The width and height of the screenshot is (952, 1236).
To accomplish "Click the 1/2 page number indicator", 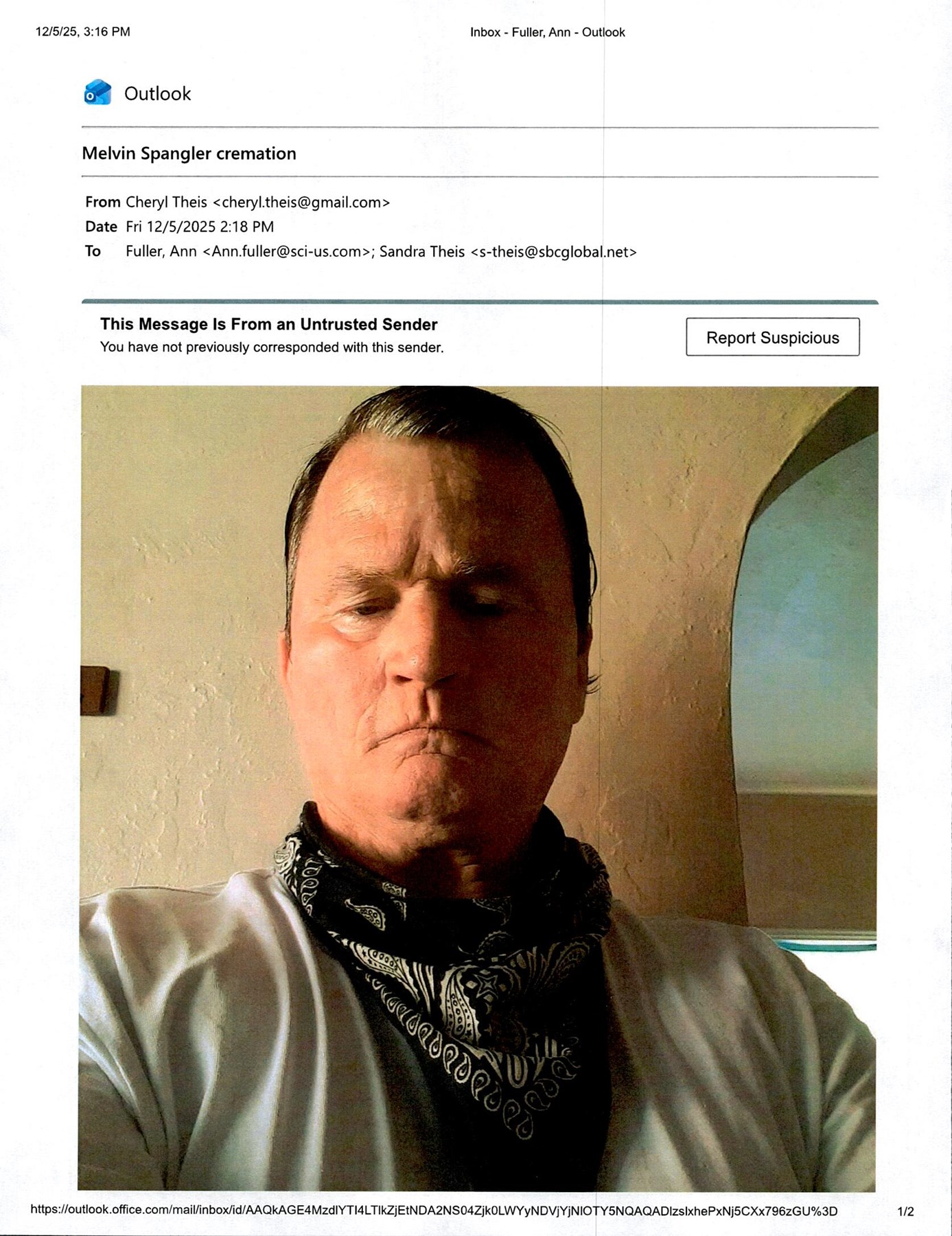I will (x=905, y=1212).
